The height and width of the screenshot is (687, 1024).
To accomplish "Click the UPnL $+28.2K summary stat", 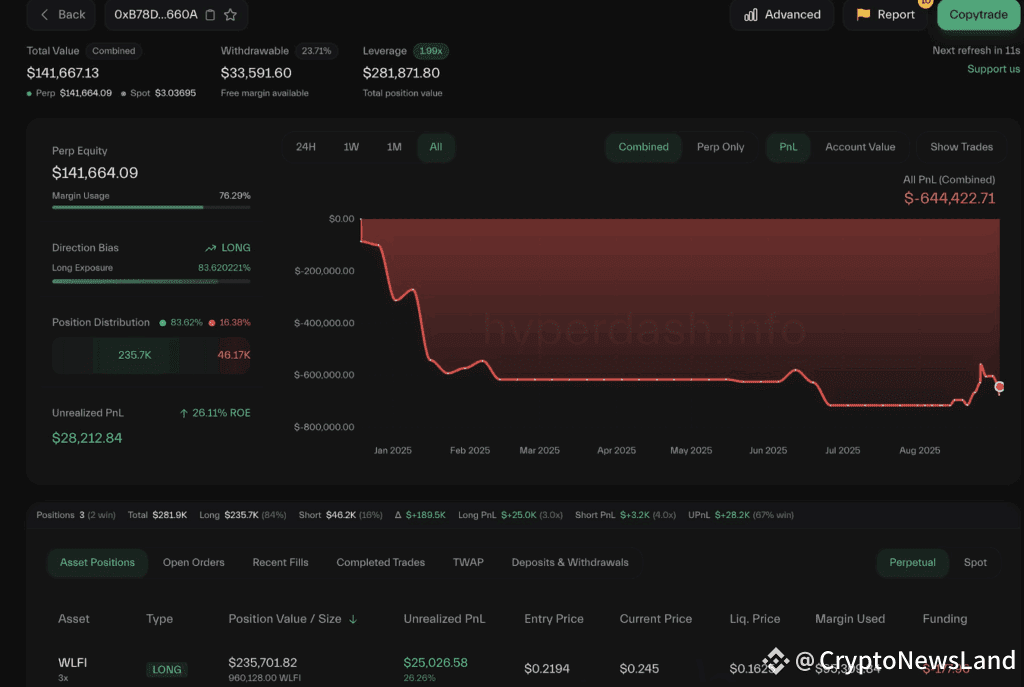I will (741, 515).
